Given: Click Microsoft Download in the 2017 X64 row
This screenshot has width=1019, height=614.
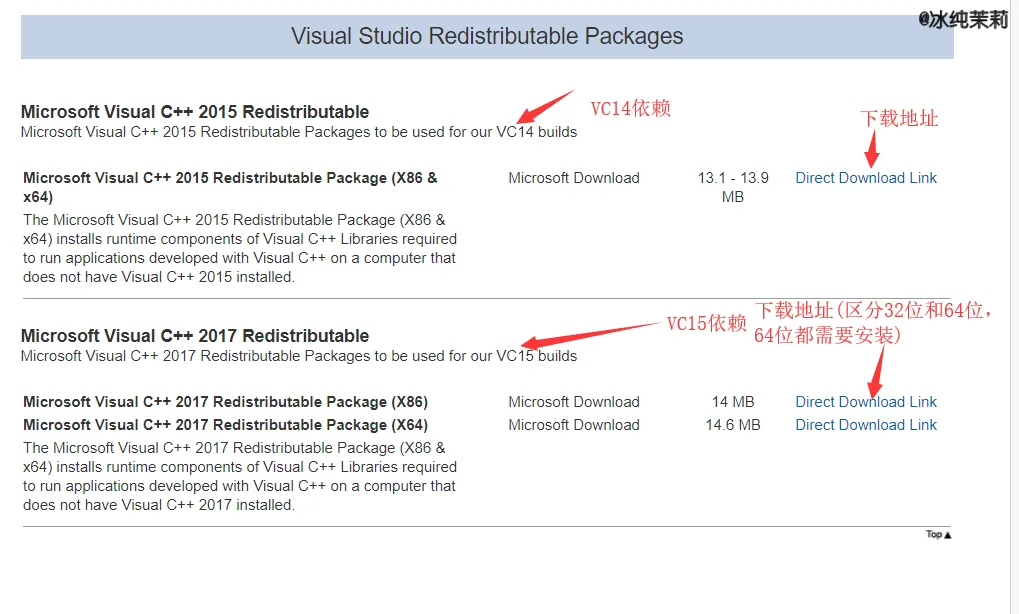Looking at the screenshot, I should click(x=574, y=425).
